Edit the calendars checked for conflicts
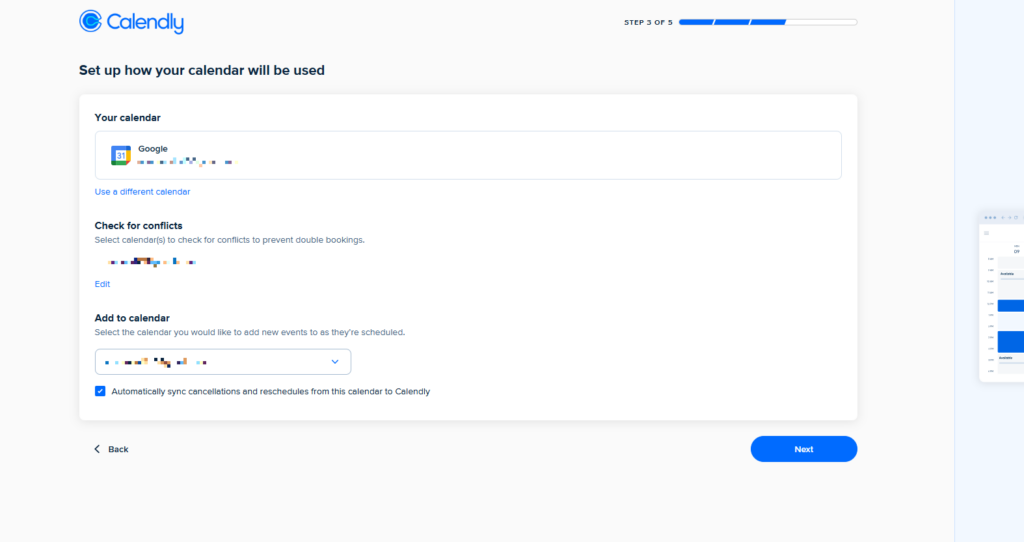This screenshot has width=1024, height=542. (x=102, y=284)
